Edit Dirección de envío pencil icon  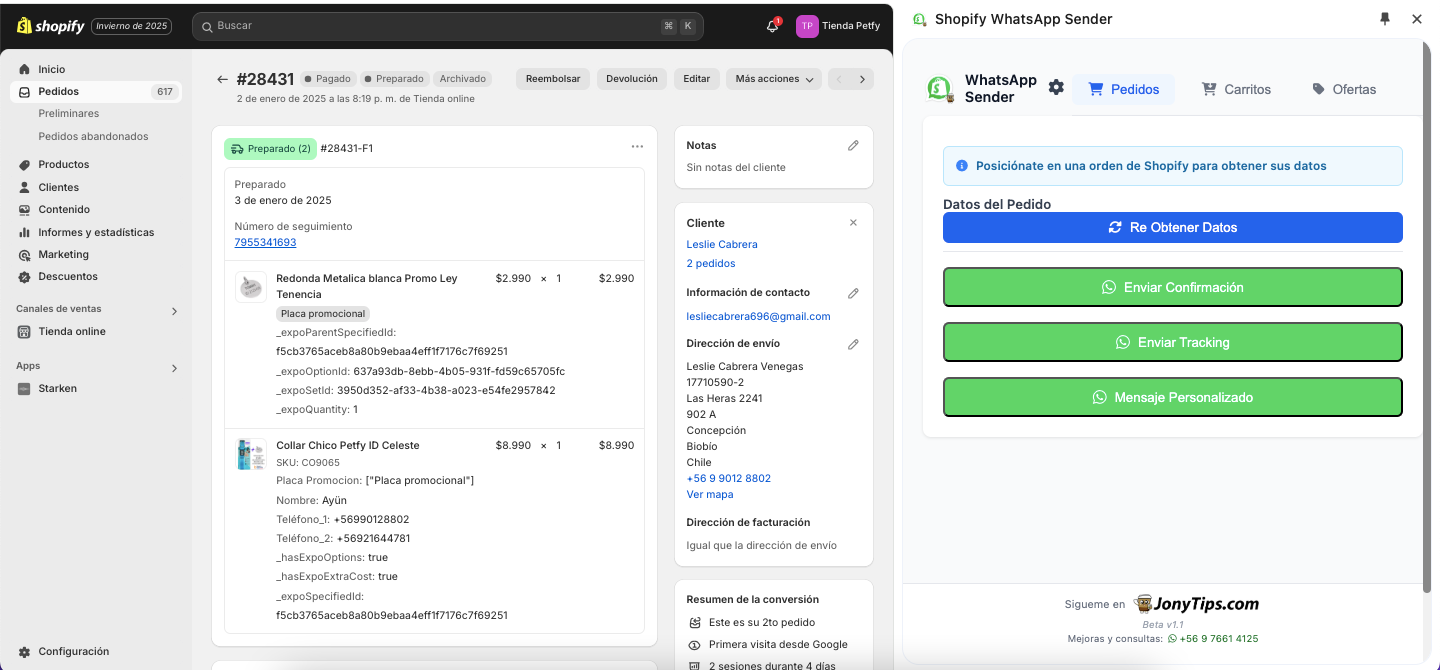pyautogui.click(x=853, y=344)
